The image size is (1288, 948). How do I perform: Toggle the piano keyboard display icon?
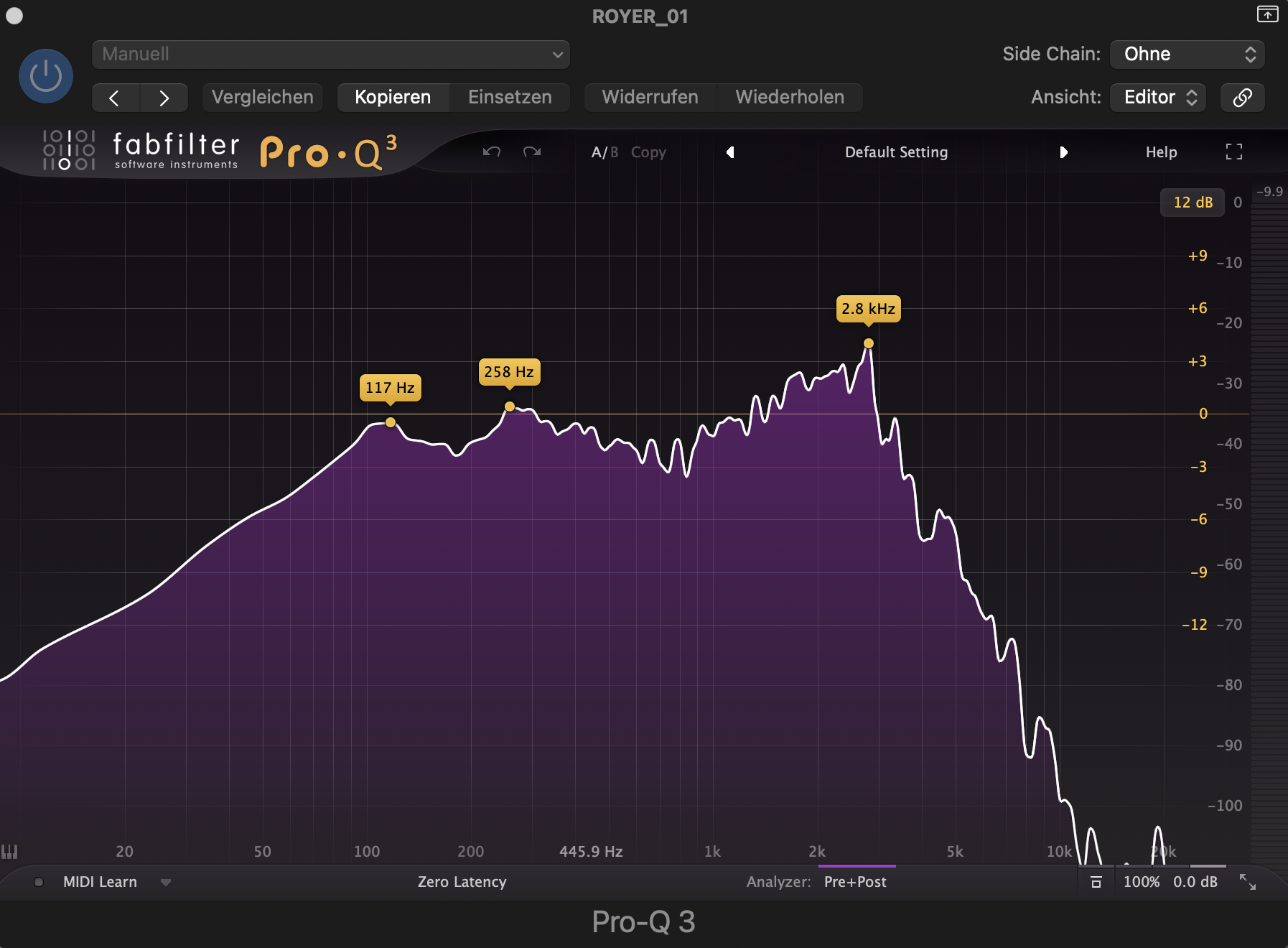(9, 852)
